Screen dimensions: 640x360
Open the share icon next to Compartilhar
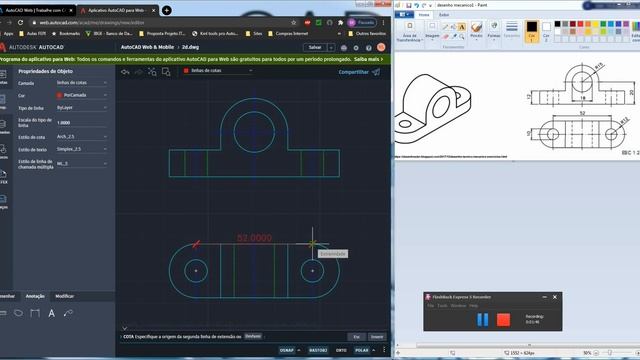376,72
